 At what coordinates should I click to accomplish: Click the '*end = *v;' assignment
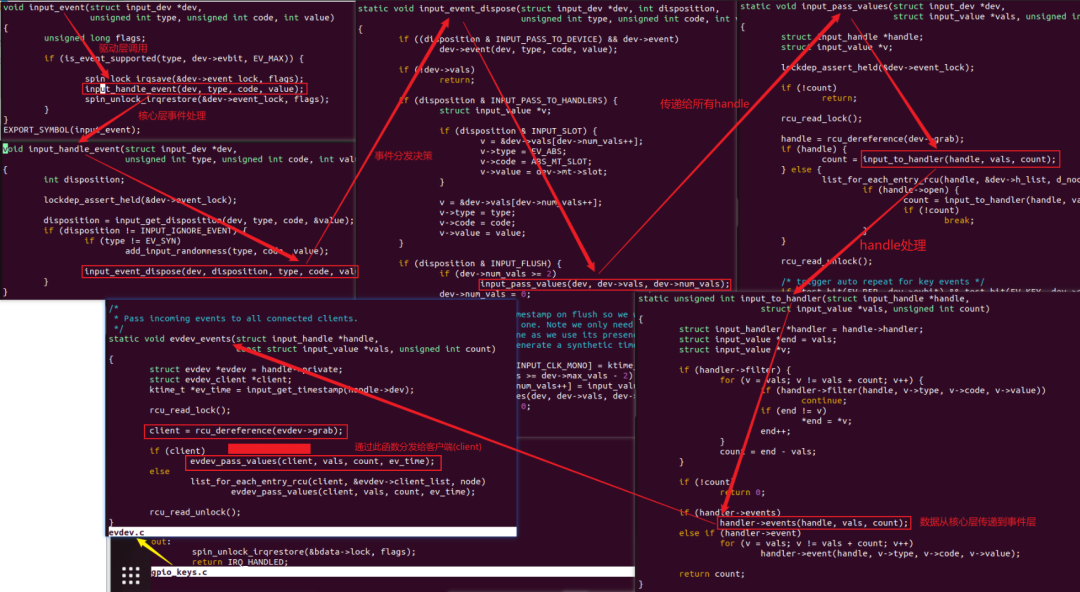tap(827, 421)
